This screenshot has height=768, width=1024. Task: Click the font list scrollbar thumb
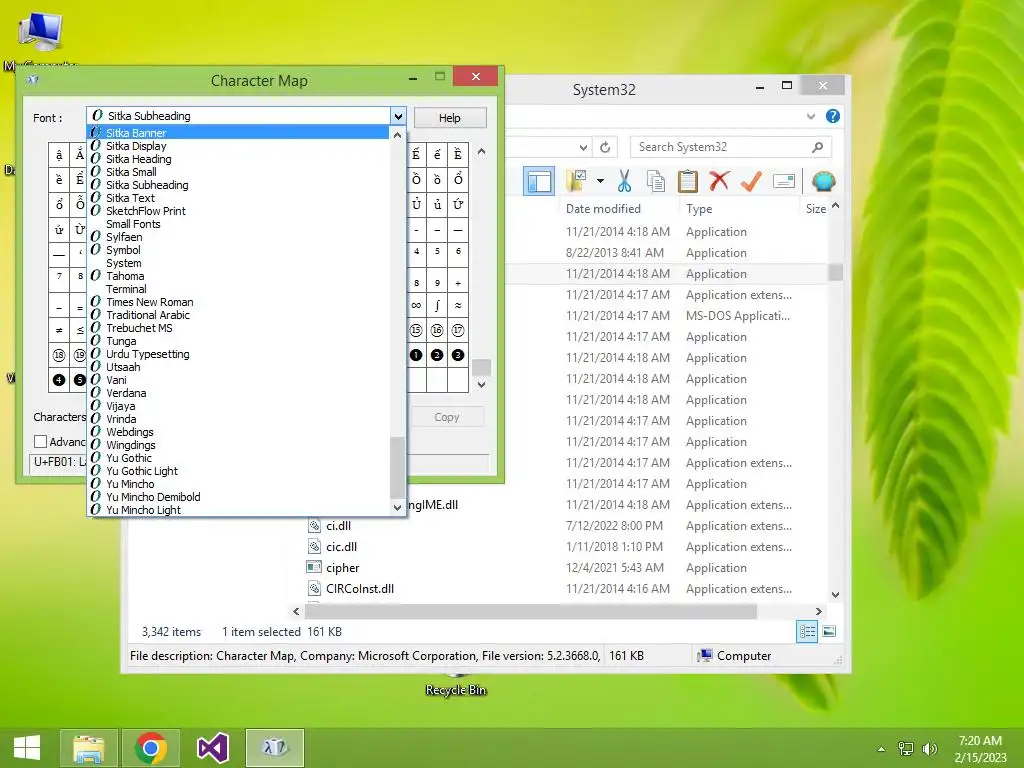(x=397, y=468)
